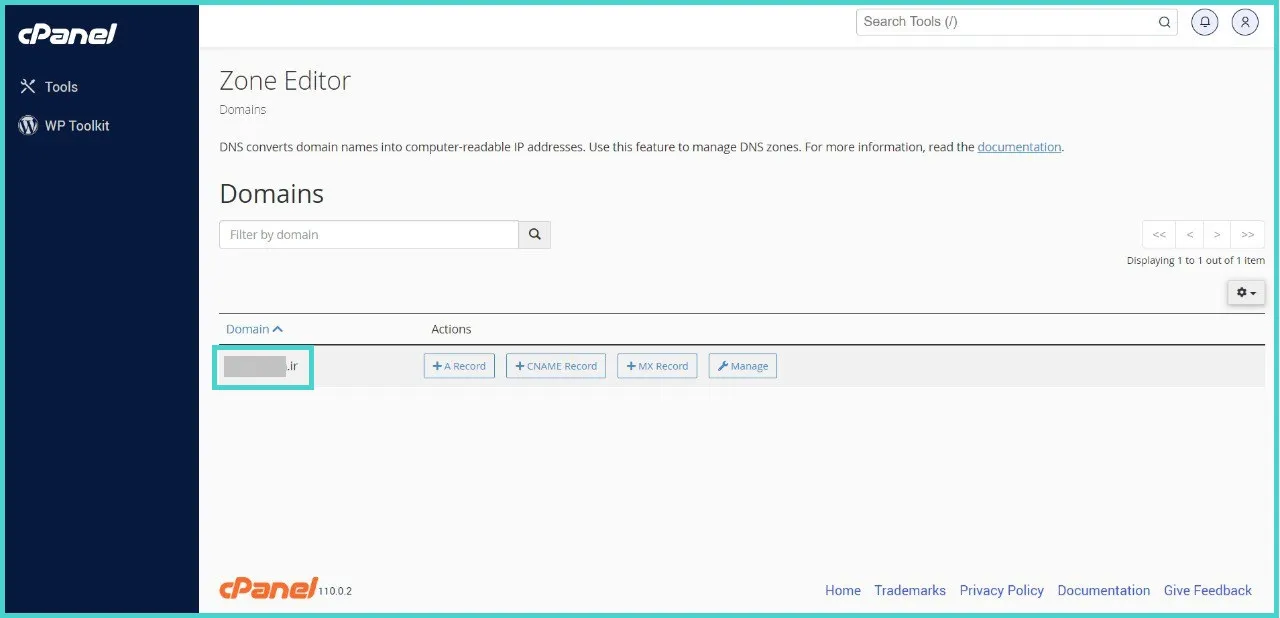Click the version number 110.0.2
Screen dimensions: 1280x618
[335, 592]
